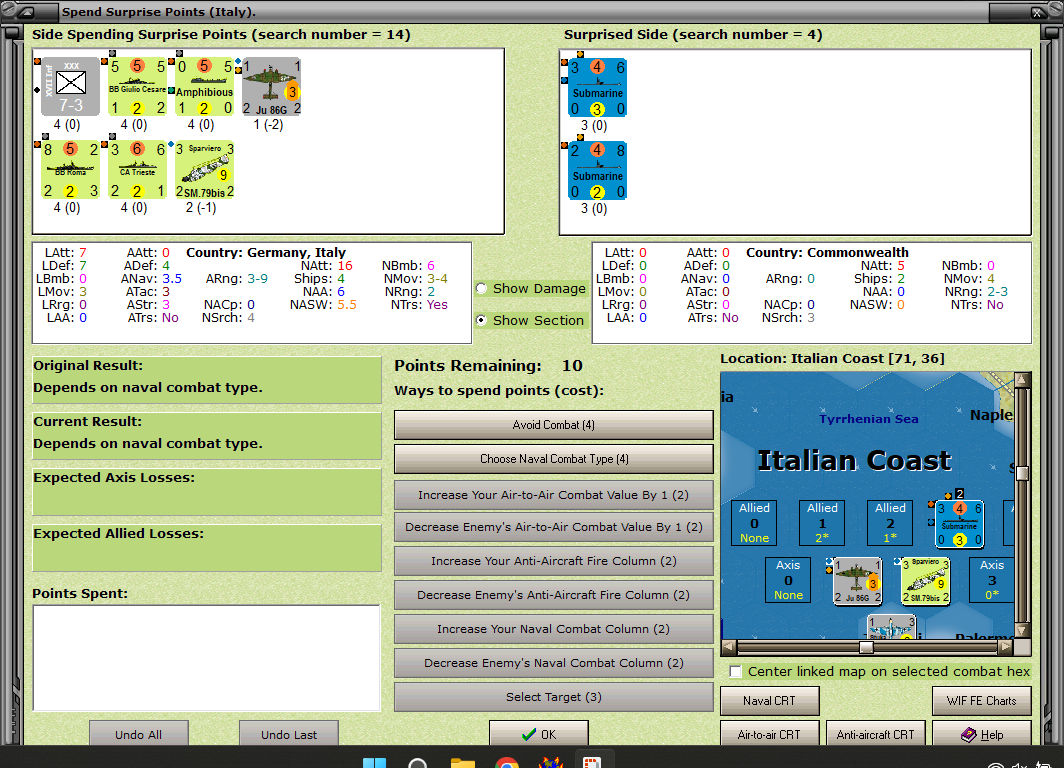Click the Axis 0 sea box on map

(788, 580)
